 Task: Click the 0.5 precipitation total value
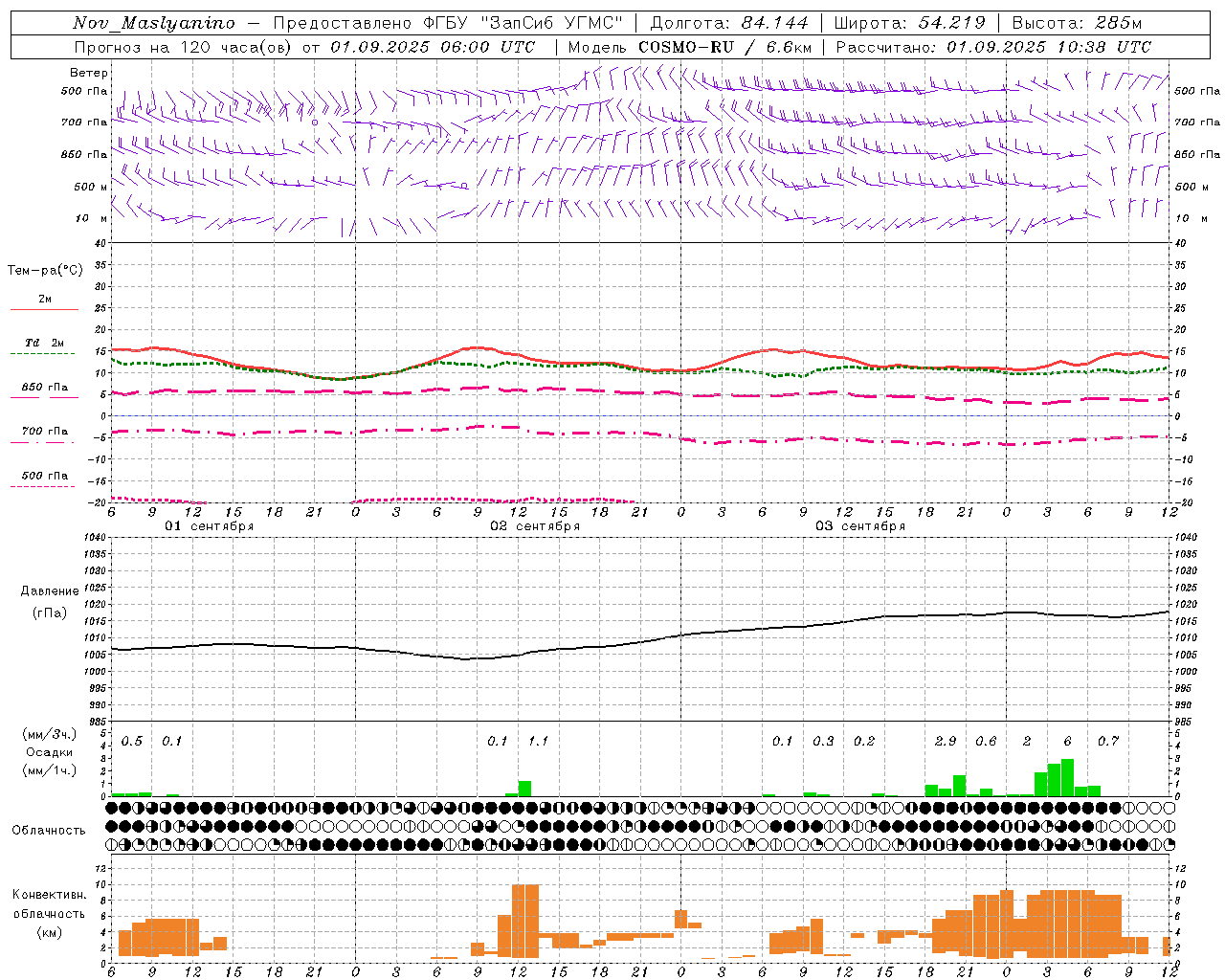132,742
